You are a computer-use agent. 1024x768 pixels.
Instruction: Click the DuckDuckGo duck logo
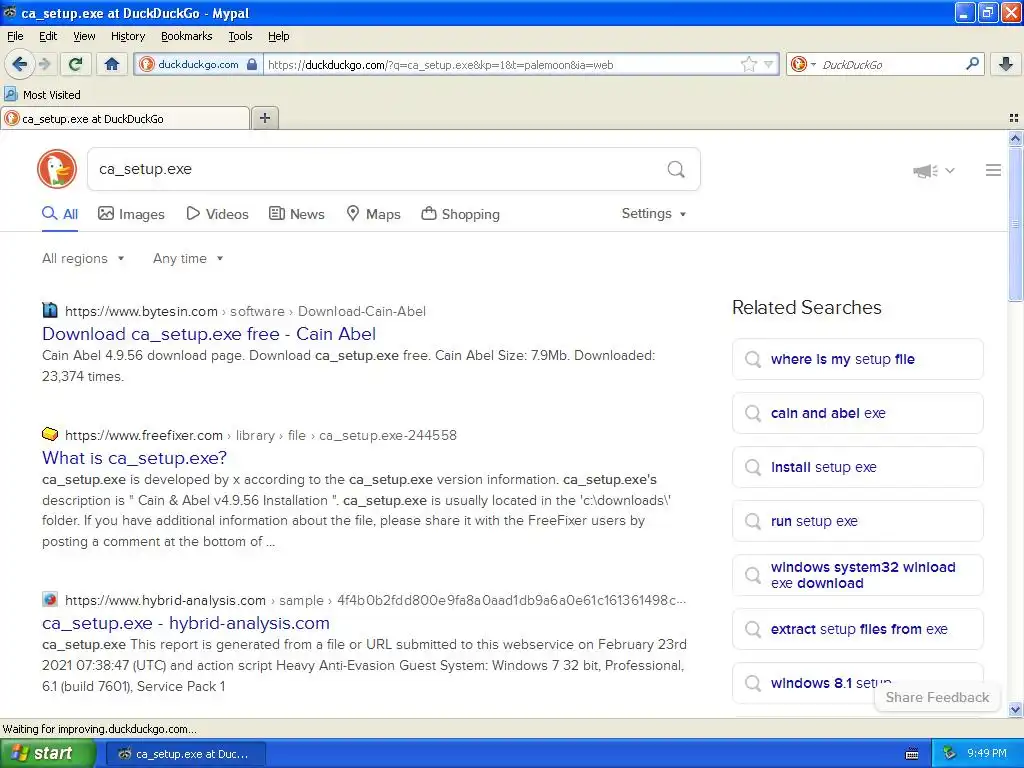[x=57, y=169]
